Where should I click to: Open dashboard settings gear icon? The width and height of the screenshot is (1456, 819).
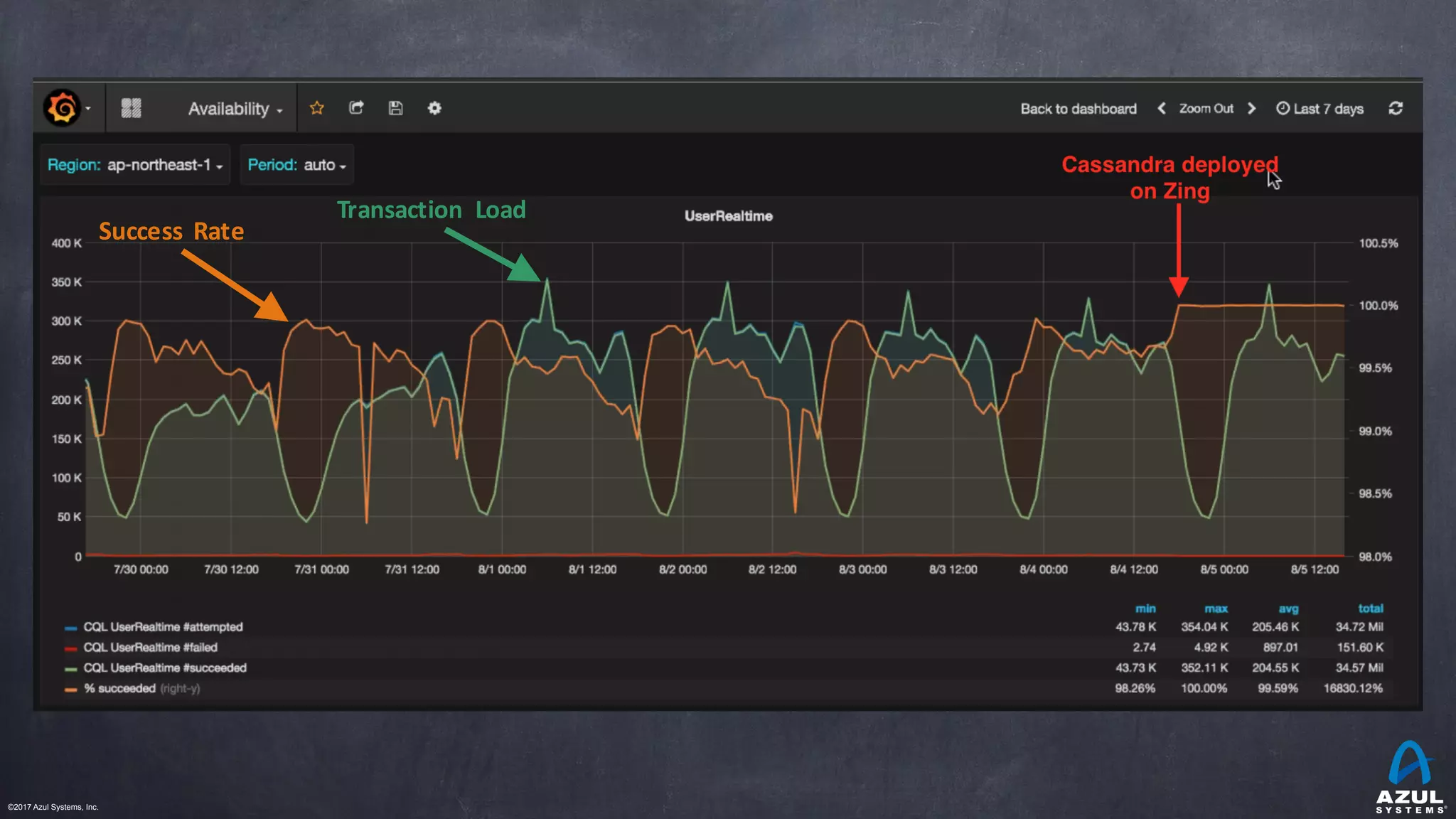pos(434,108)
